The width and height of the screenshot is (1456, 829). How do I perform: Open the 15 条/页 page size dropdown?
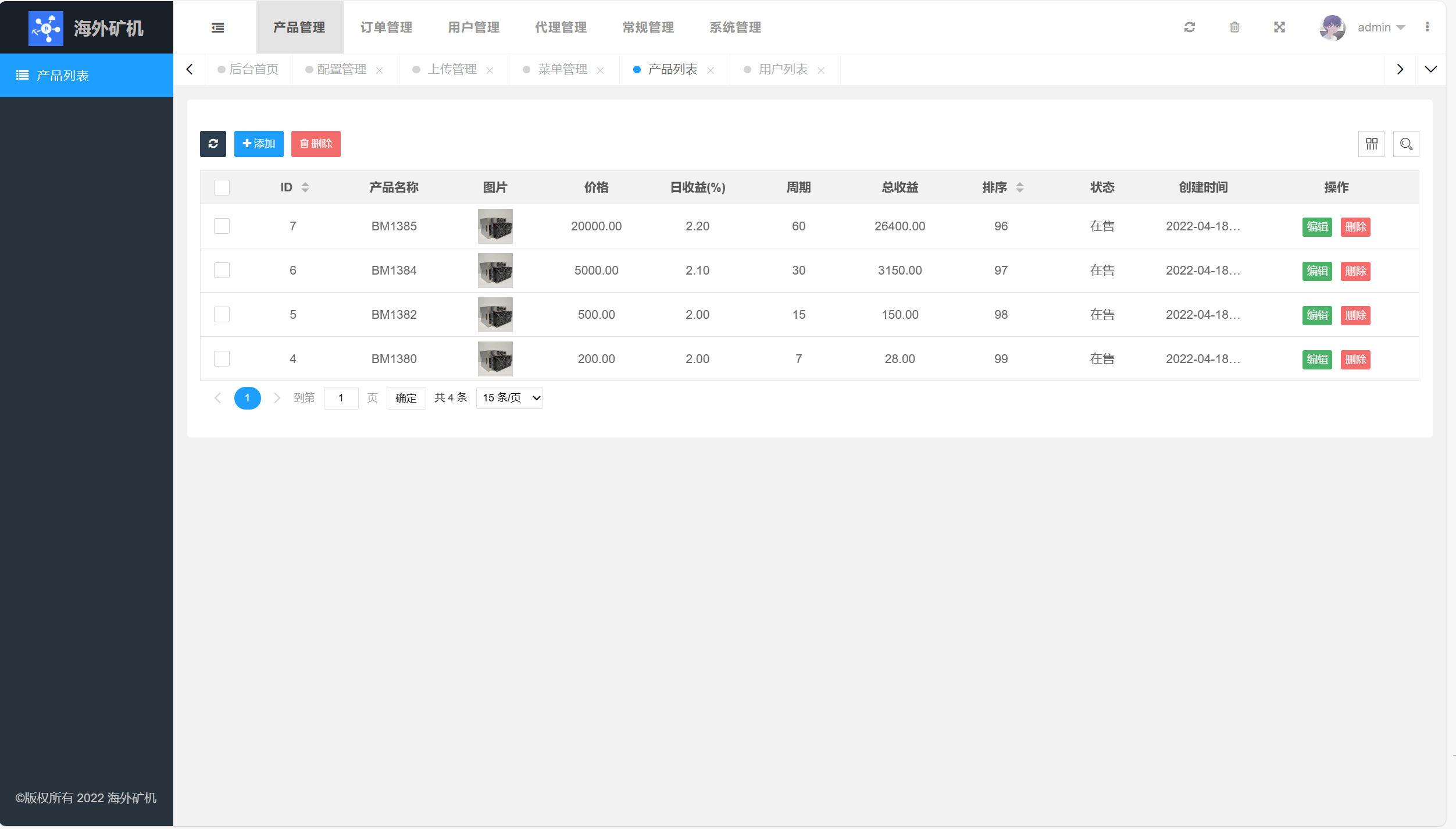[x=509, y=398]
